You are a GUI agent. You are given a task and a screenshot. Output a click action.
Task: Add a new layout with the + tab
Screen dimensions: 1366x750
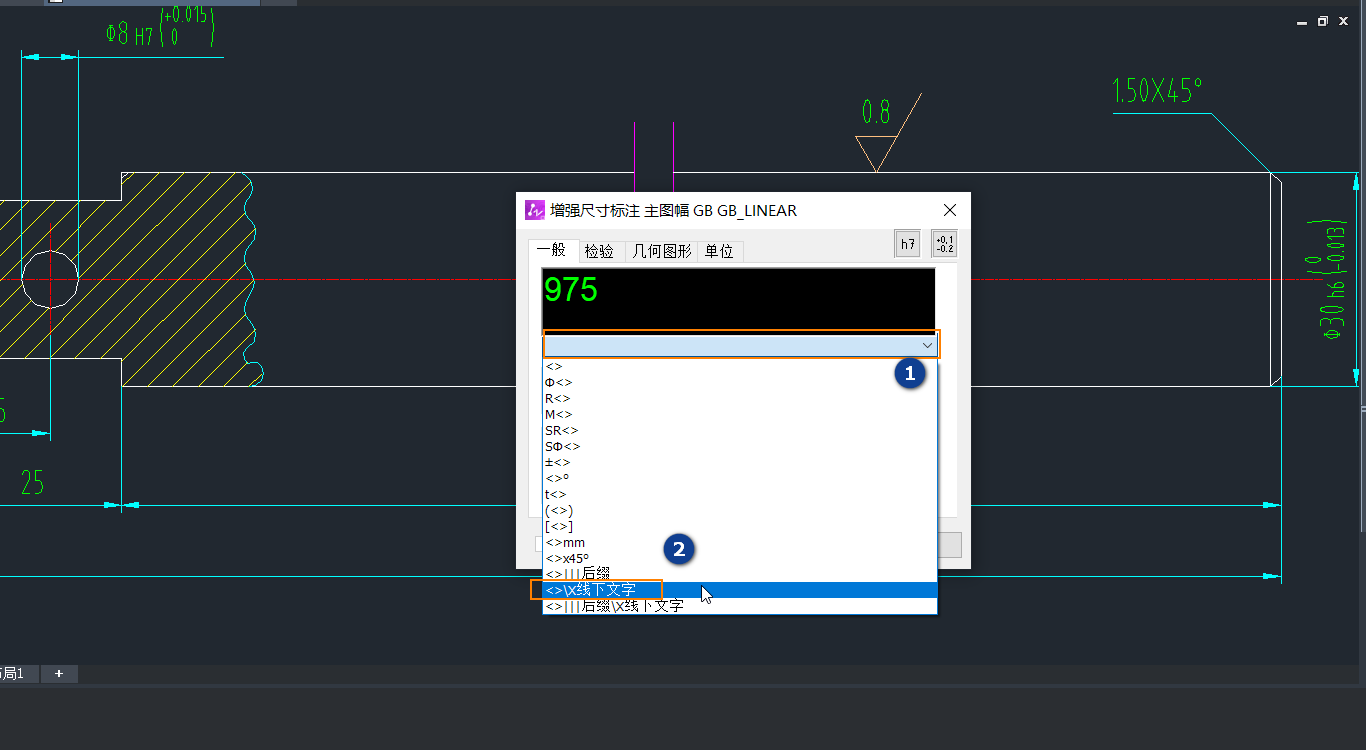click(59, 674)
